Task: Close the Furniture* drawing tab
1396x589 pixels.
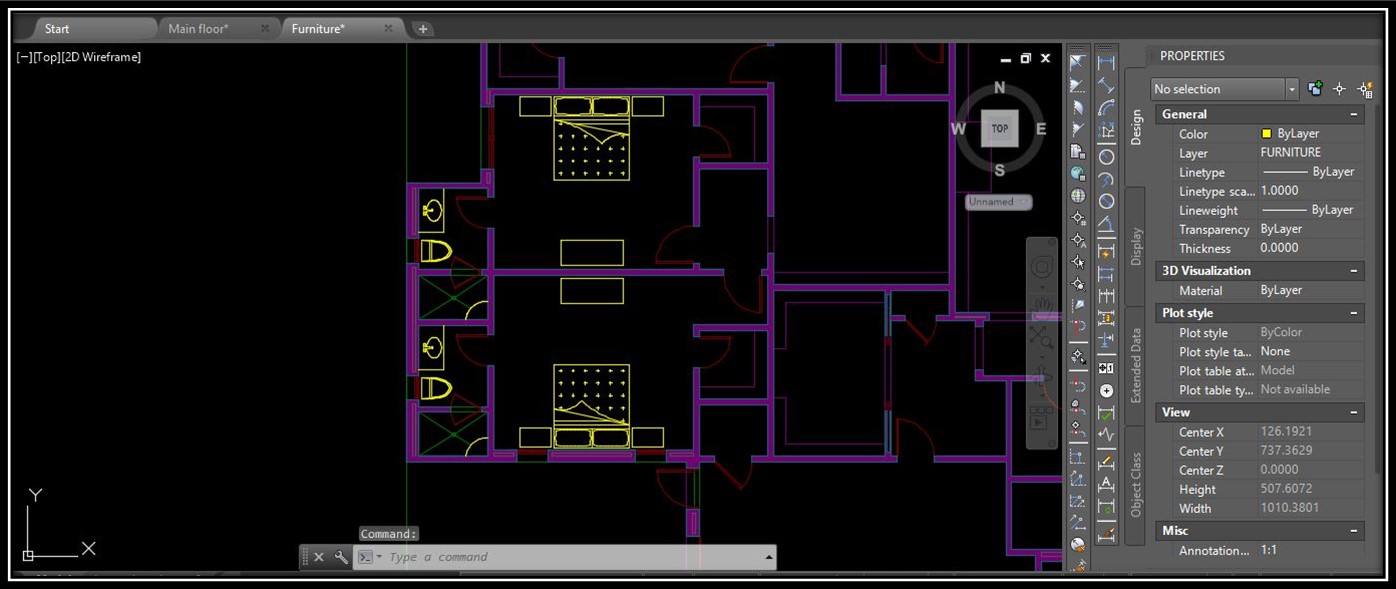Action: (x=388, y=29)
